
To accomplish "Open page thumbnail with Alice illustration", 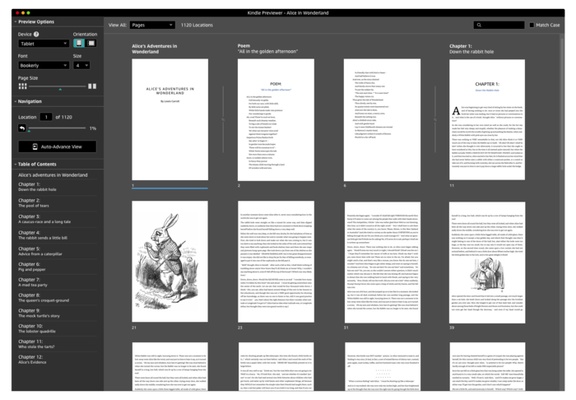I will (487, 262).
